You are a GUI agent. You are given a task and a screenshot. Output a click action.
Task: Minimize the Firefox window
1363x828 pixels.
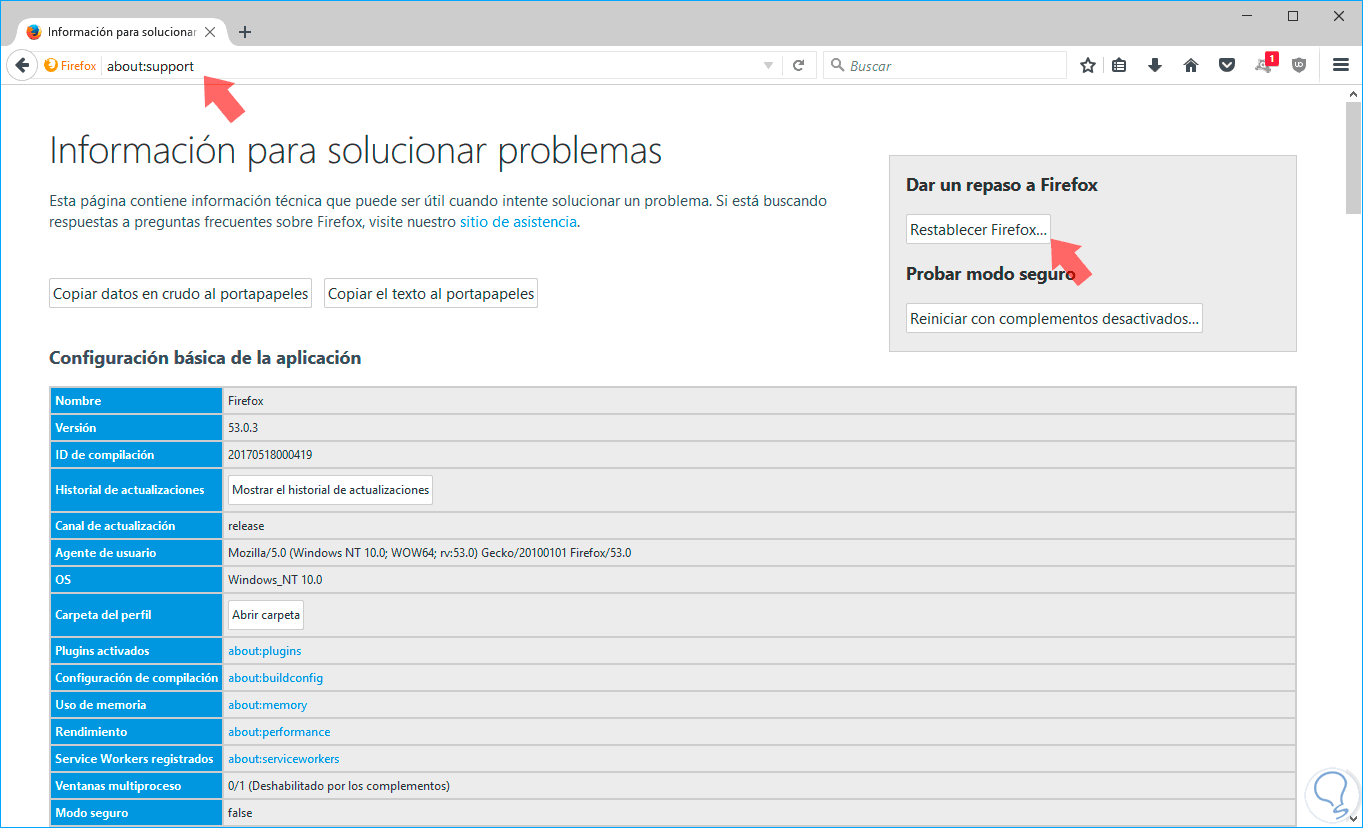1247,16
